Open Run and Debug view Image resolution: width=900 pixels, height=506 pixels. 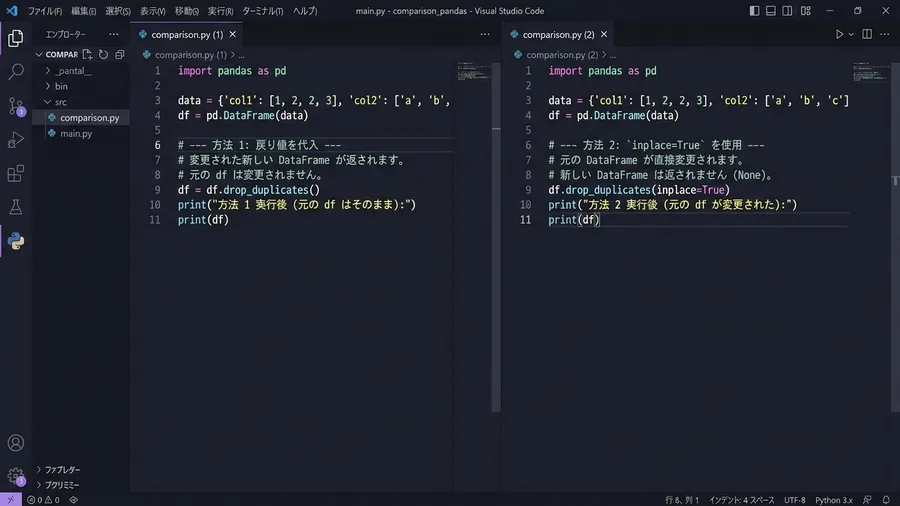15,139
